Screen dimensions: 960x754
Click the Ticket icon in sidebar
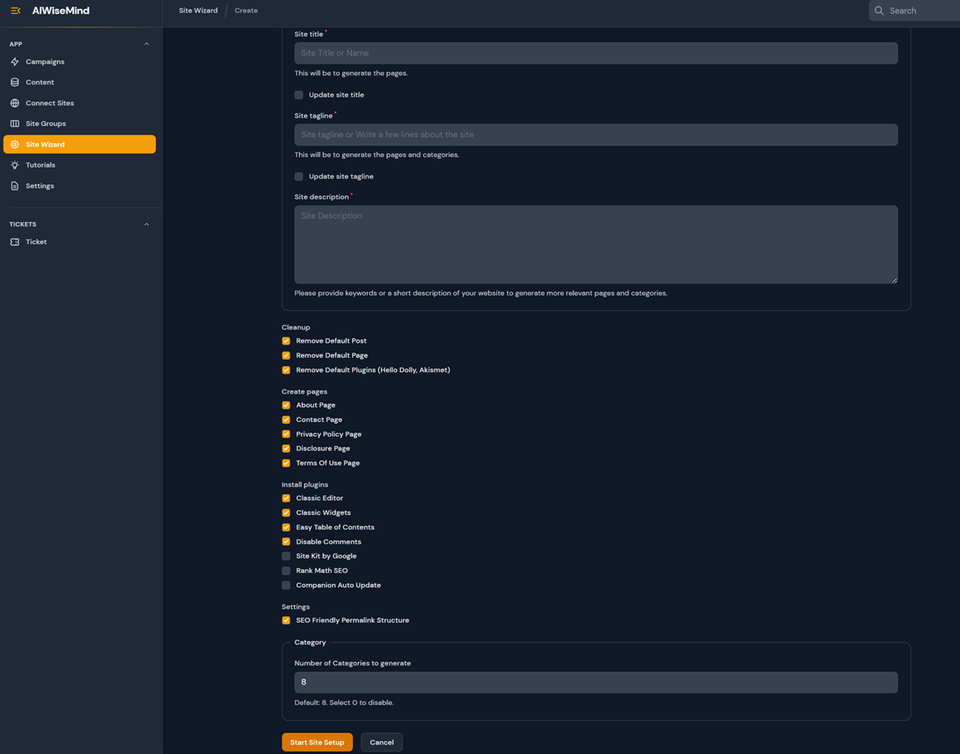15,242
